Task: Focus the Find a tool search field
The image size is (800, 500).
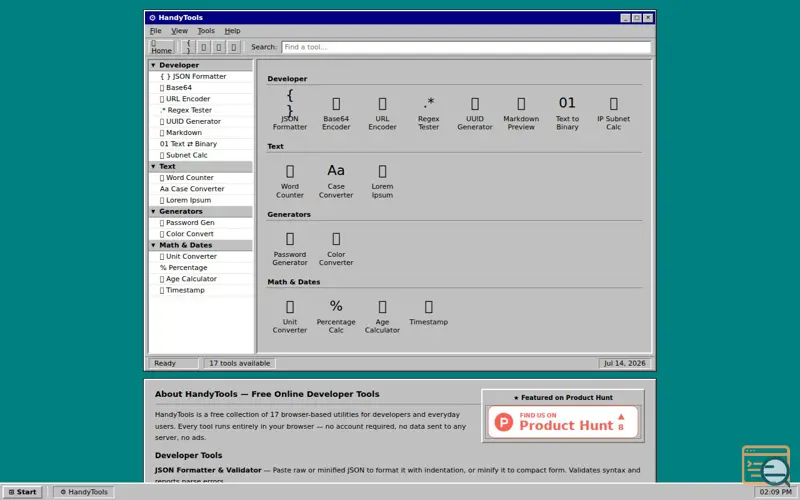Action: (466, 47)
